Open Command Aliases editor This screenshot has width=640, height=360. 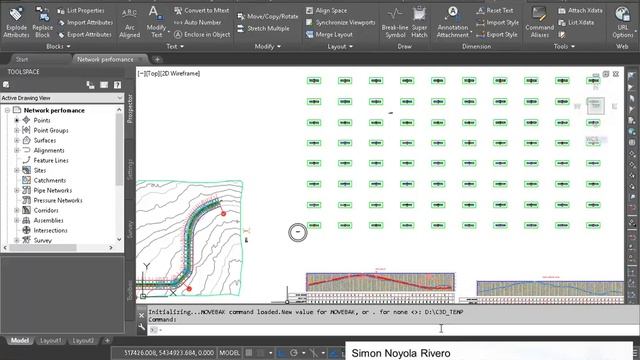coord(540,22)
